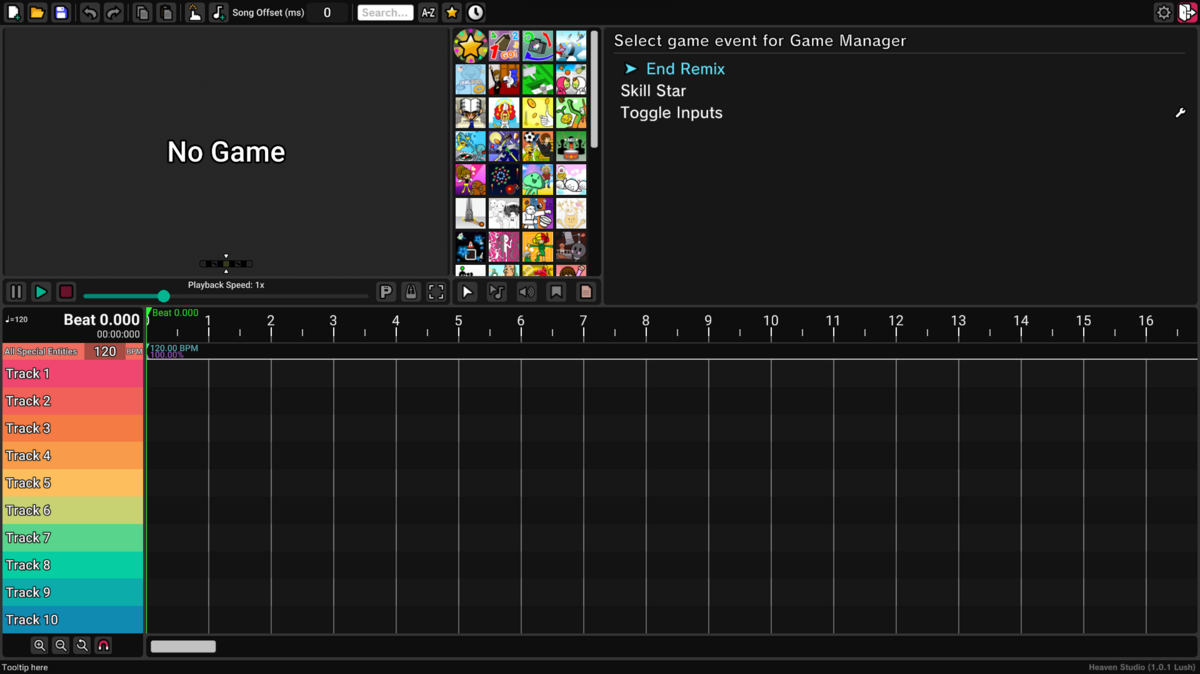
Task: Select the Skill Star game event
Action: click(653, 91)
